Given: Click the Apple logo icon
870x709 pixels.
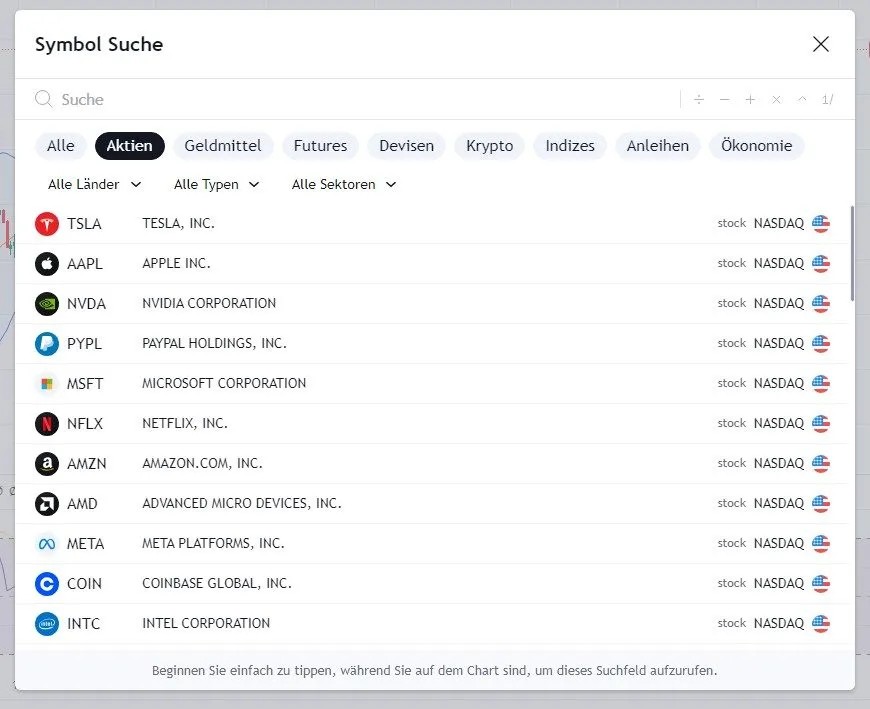Looking at the screenshot, I should pyautogui.click(x=47, y=264).
